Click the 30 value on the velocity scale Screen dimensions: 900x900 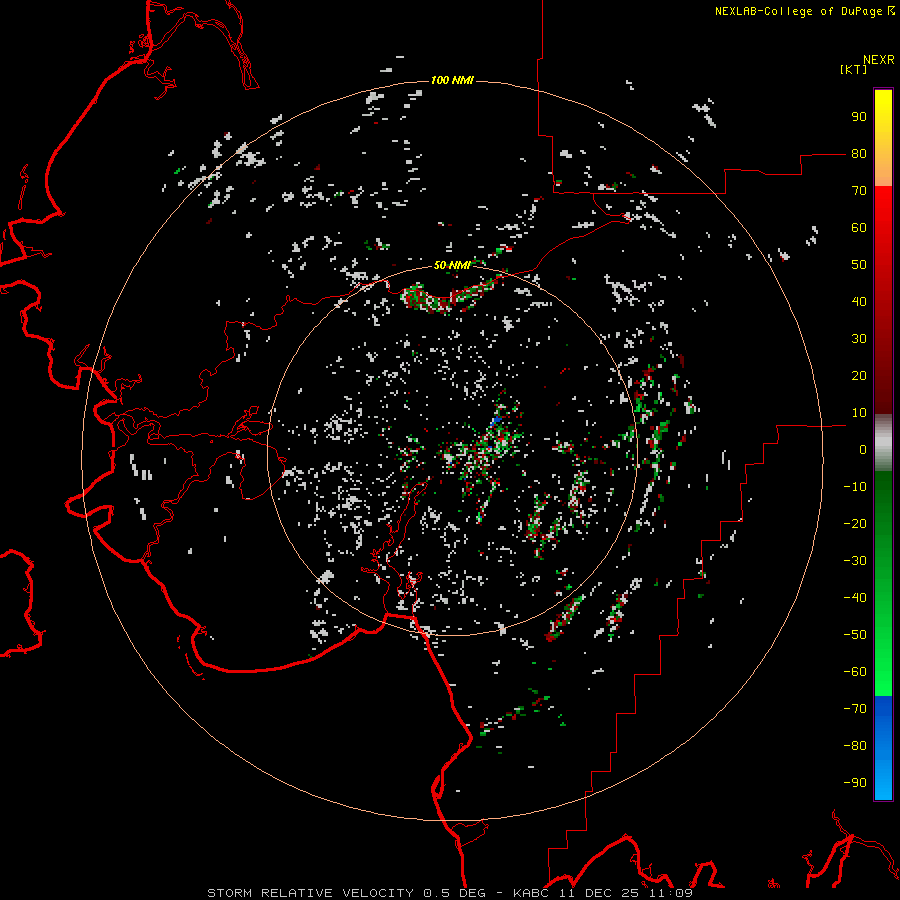coord(859,339)
